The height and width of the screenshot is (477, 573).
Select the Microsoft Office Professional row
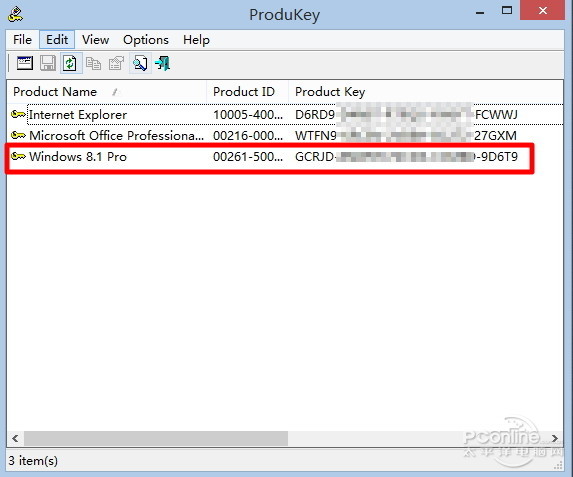click(285, 136)
